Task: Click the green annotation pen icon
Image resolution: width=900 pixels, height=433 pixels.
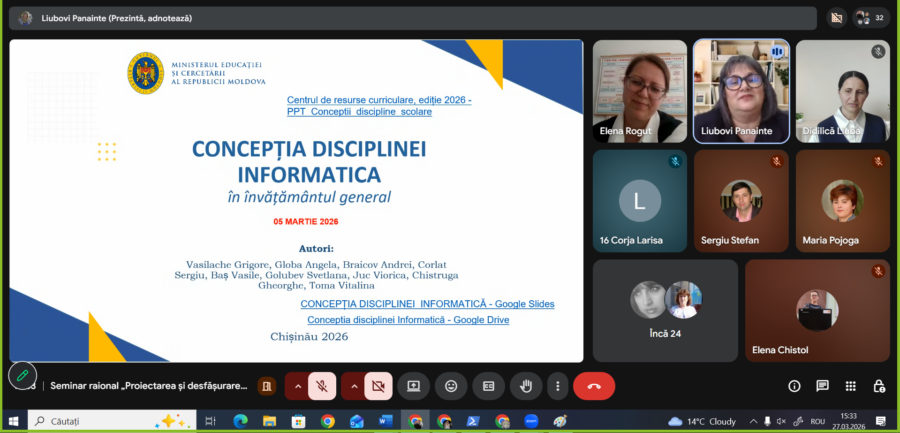Action: coord(21,375)
